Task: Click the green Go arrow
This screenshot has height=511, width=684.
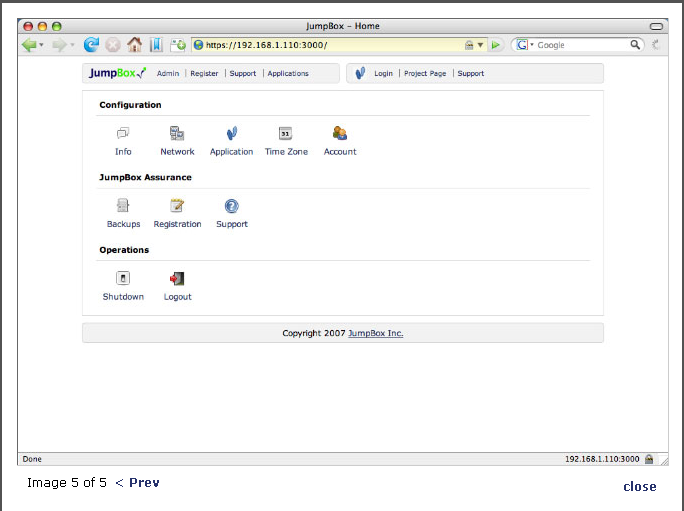Action: pyautogui.click(x=496, y=45)
